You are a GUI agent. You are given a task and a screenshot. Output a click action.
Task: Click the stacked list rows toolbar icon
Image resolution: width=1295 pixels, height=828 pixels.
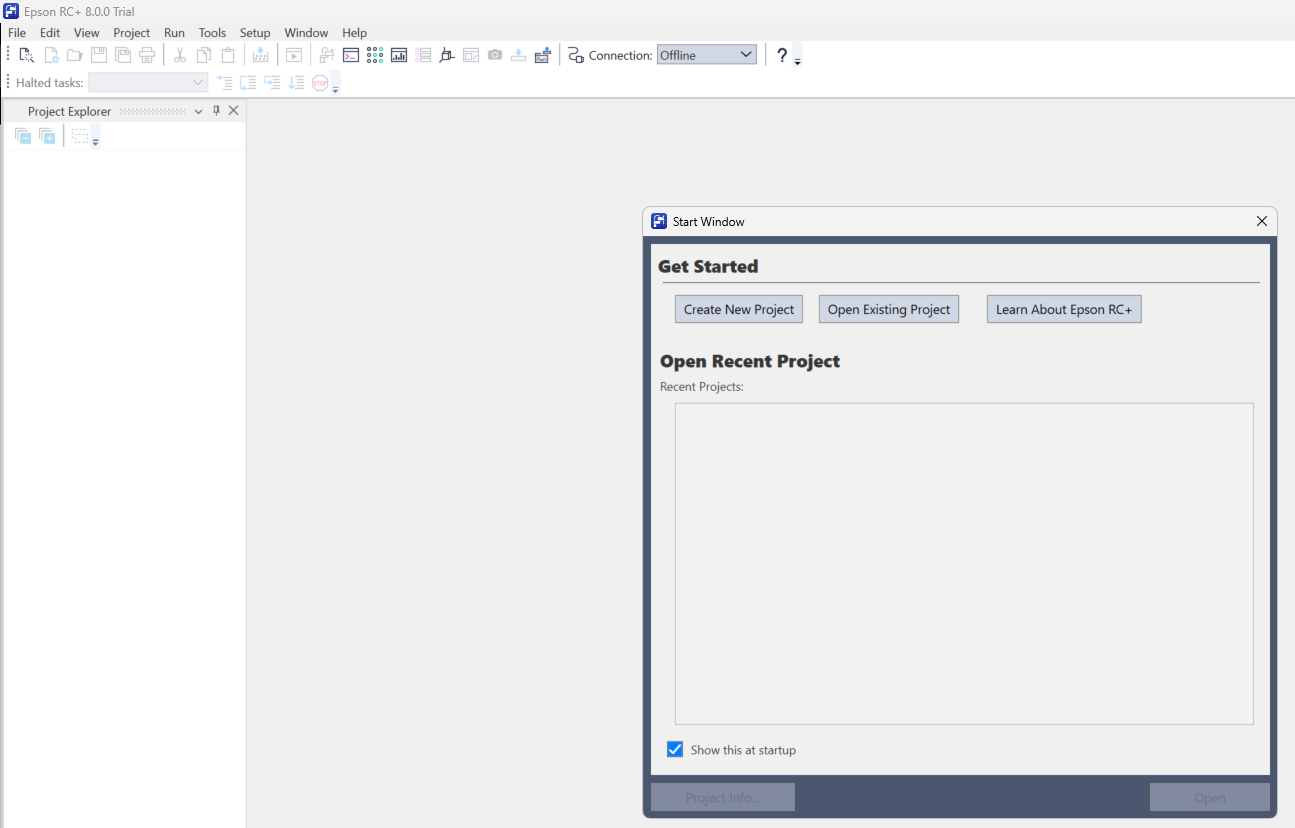(423, 55)
